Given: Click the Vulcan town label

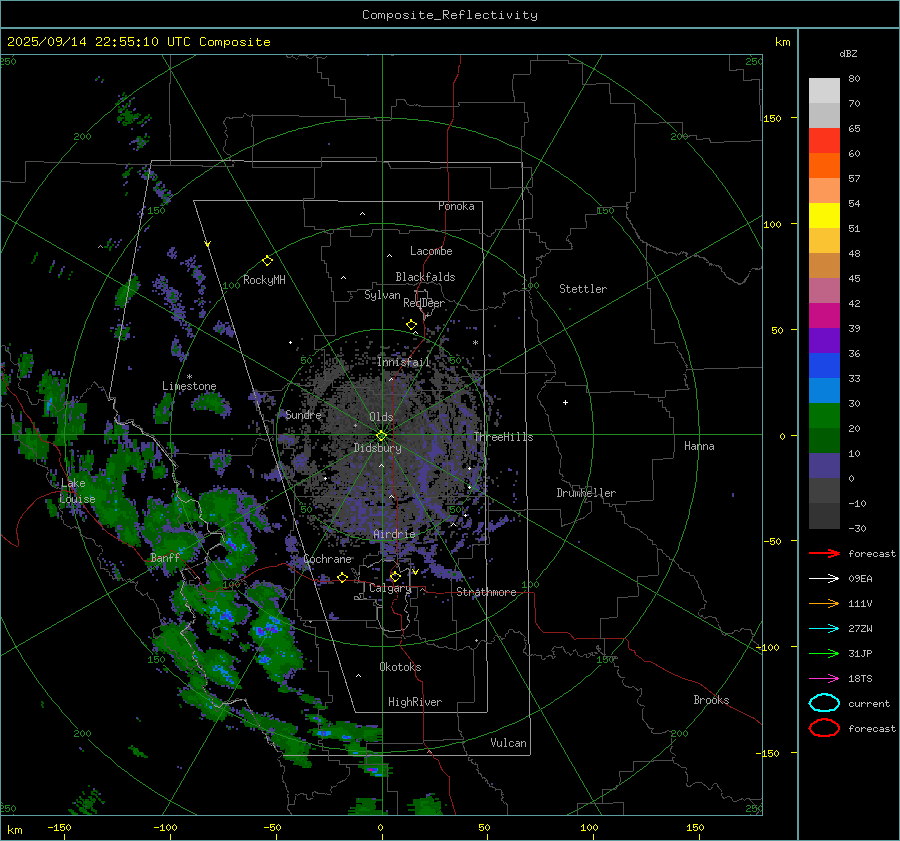Looking at the screenshot, I should (x=508, y=743).
